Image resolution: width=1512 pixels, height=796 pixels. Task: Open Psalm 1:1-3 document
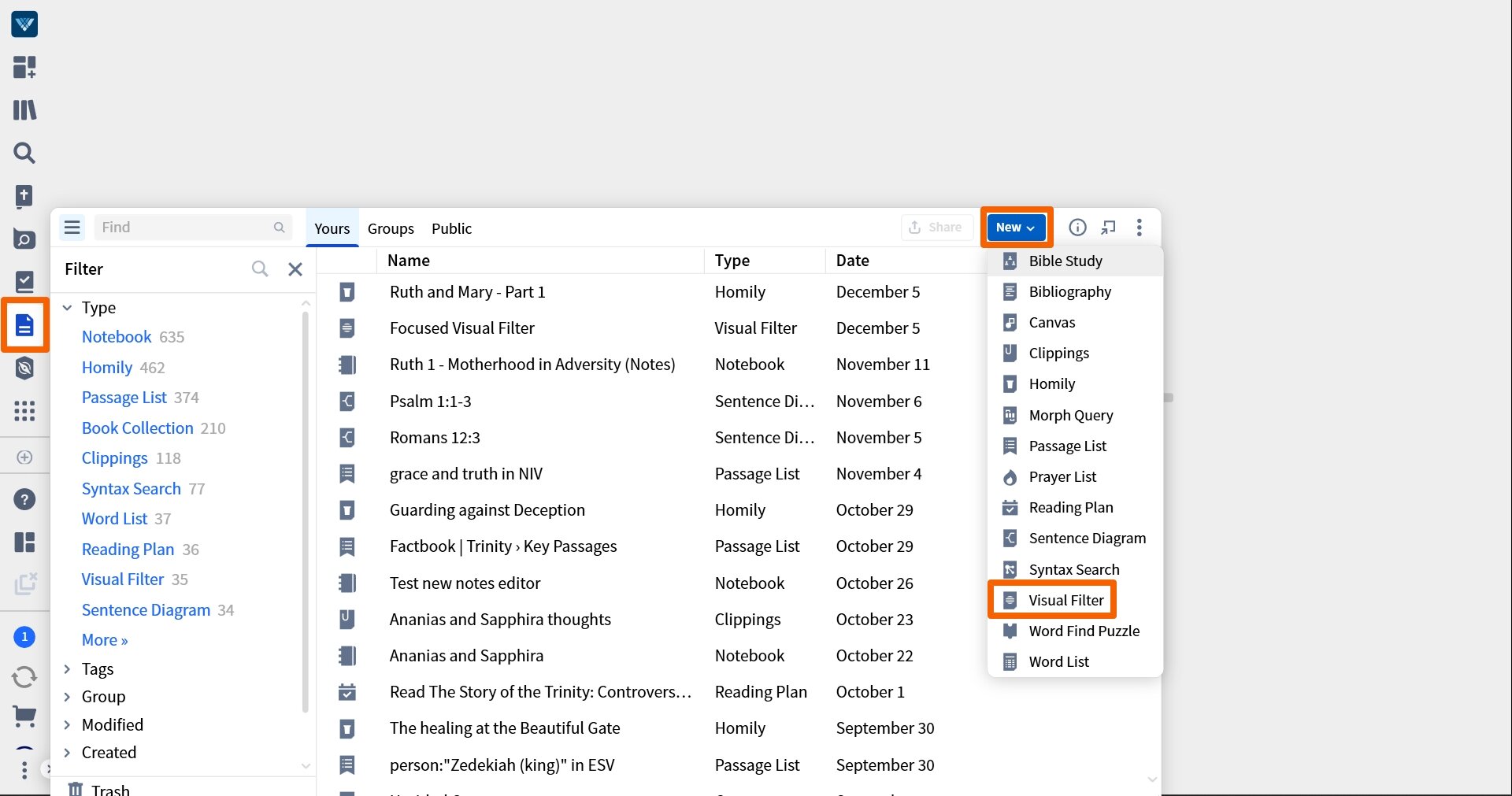point(431,402)
